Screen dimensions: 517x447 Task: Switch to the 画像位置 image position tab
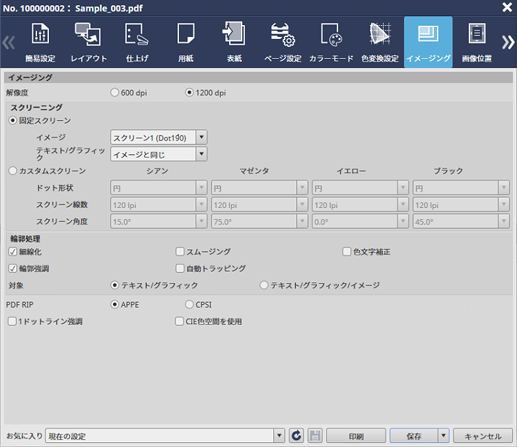[x=477, y=42]
